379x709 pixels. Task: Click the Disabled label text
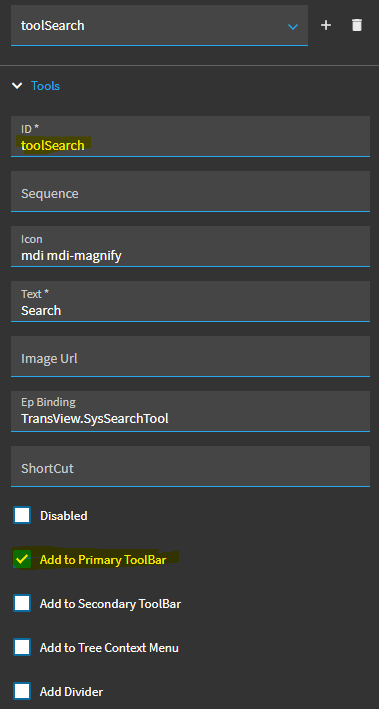point(64,515)
